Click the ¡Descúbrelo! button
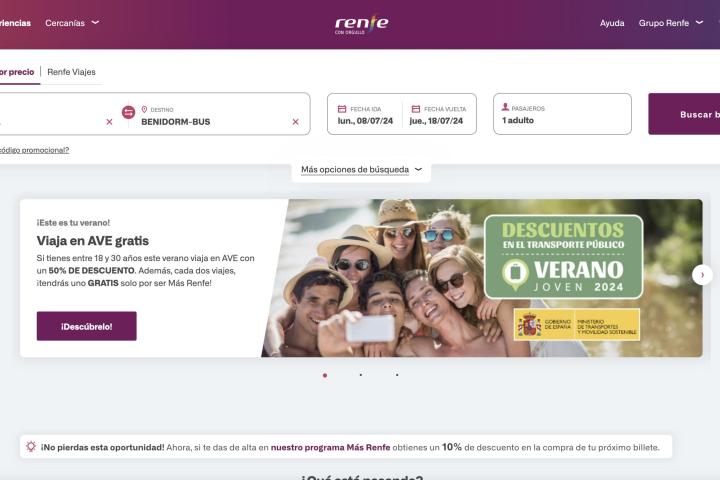This screenshot has width=720, height=480. click(87, 326)
